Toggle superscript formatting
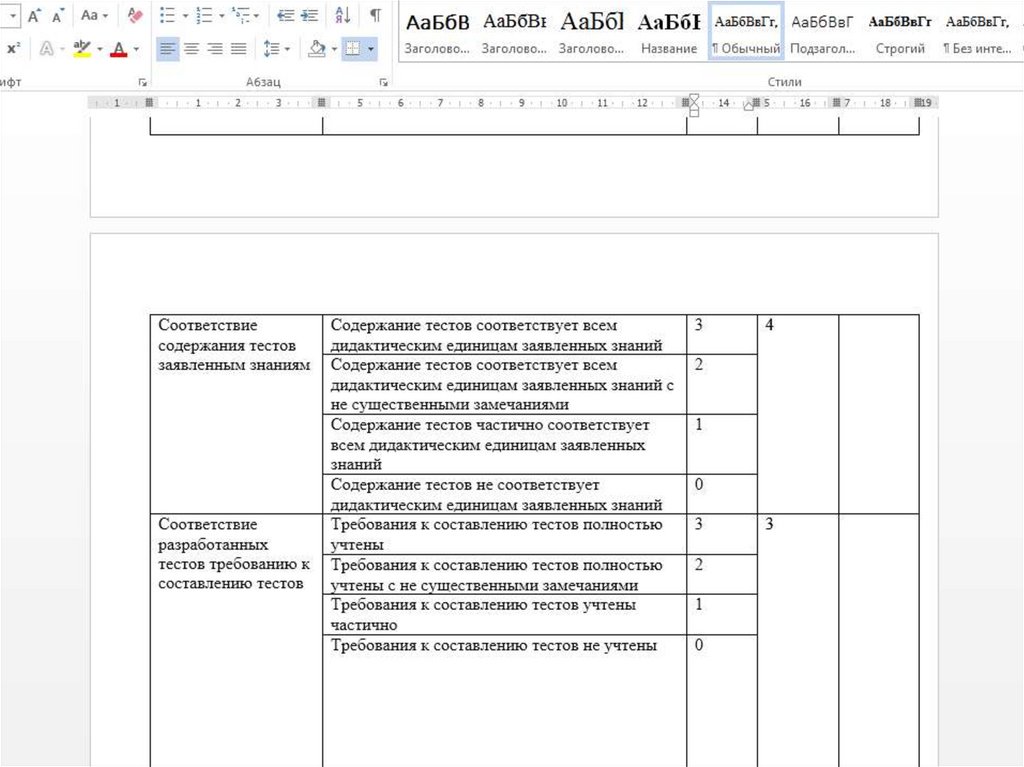The height and width of the screenshot is (767, 1024). pyautogui.click(x=13, y=48)
